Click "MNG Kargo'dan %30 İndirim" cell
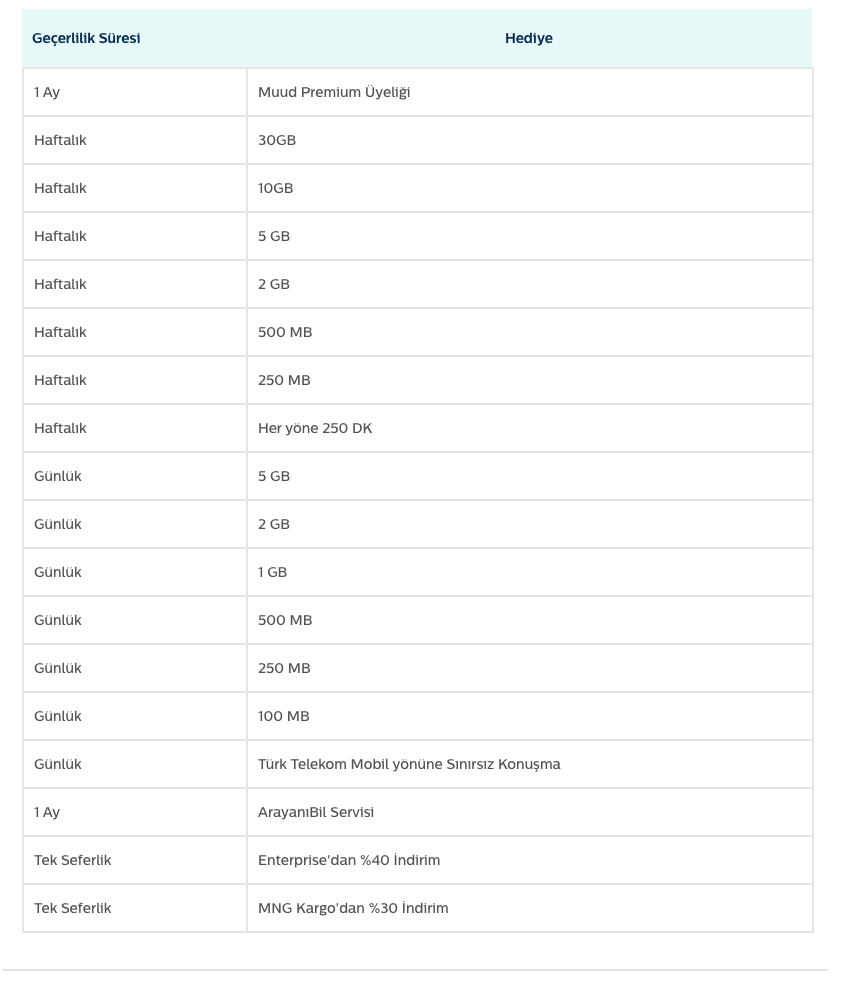This screenshot has width=850, height=996. pyautogui.click(x=353, y=908)
